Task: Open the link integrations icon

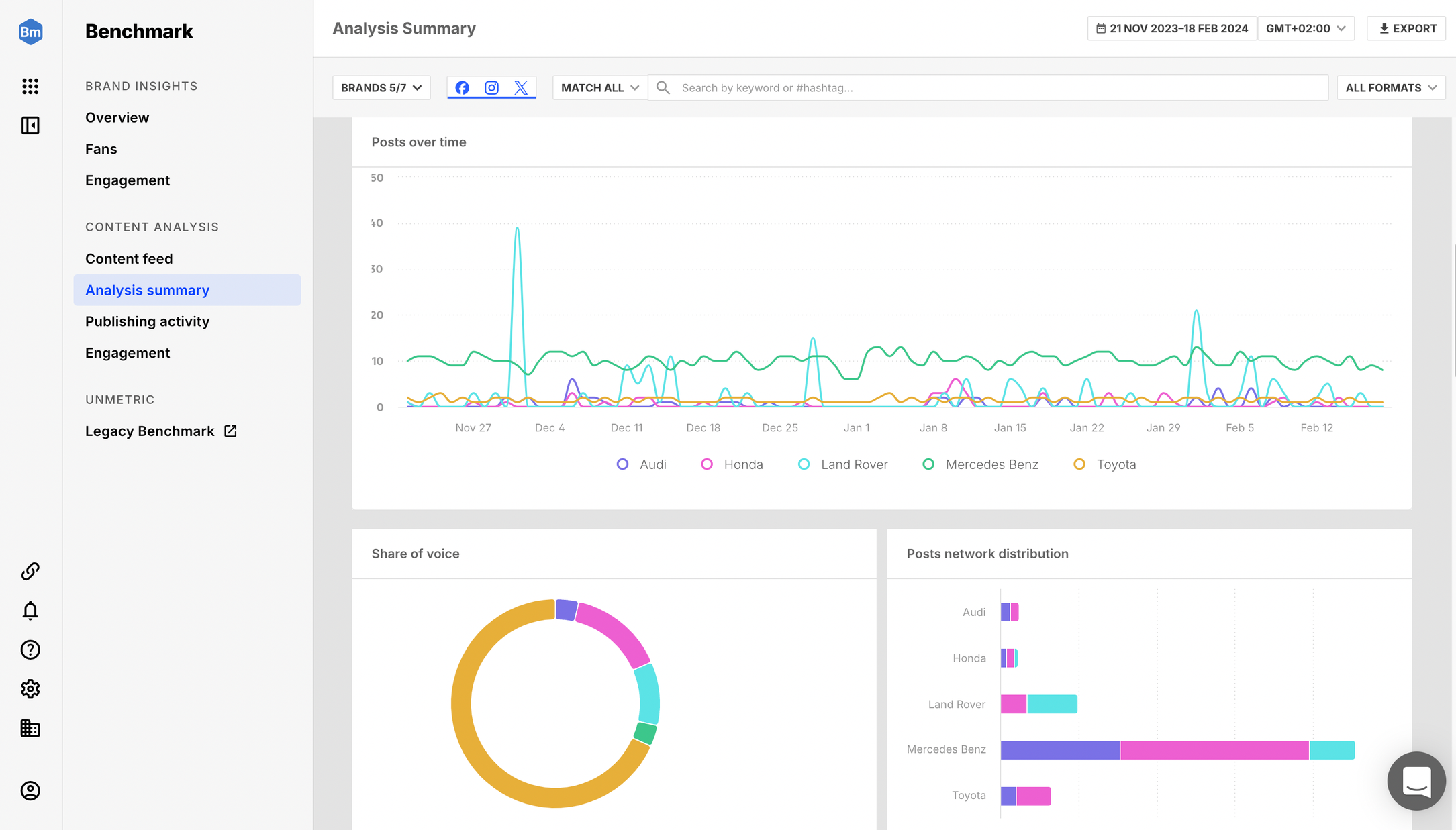Action: click(x=30, y=571)
